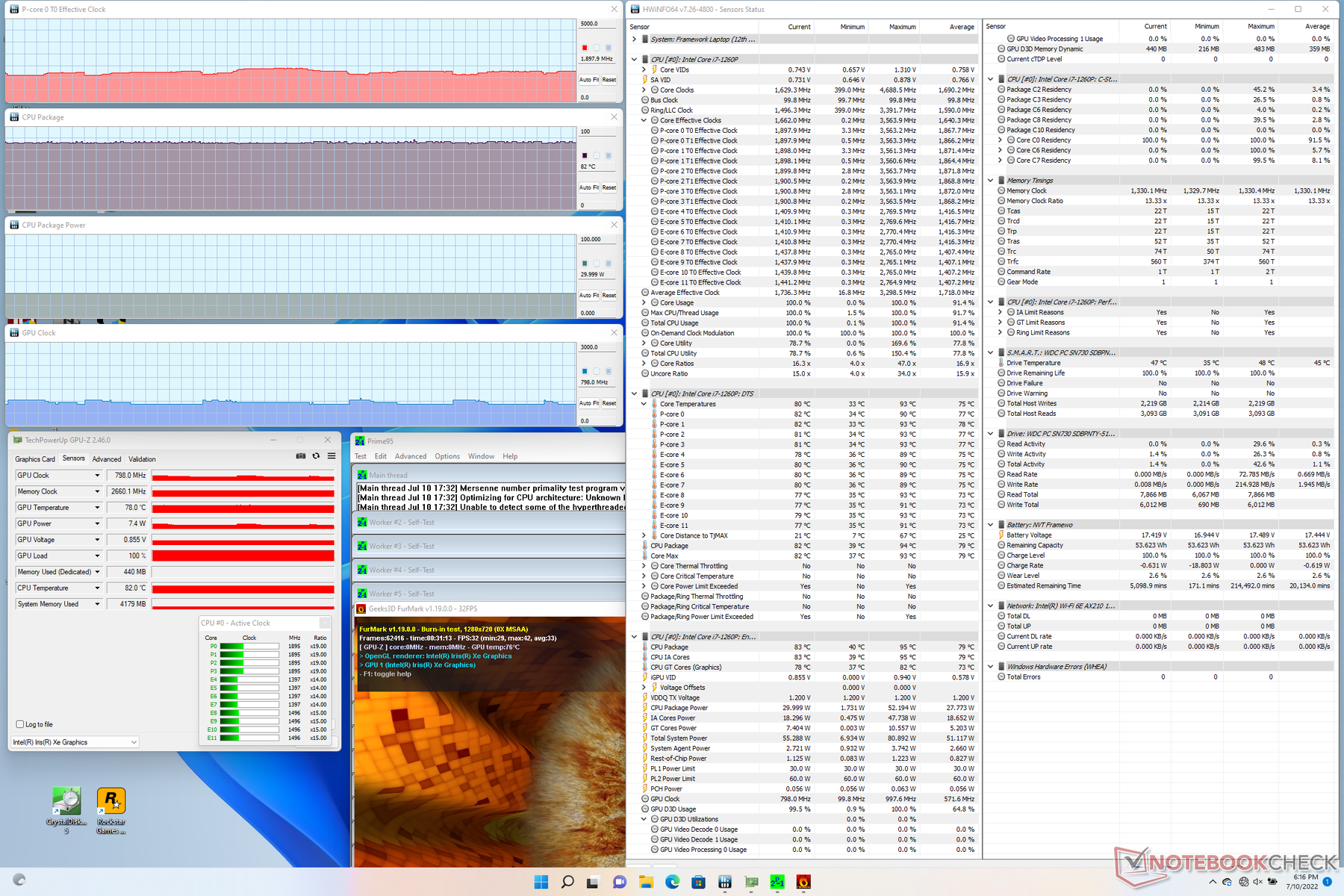Click the GPU-Z screenshot camera icon

point(301,456)
